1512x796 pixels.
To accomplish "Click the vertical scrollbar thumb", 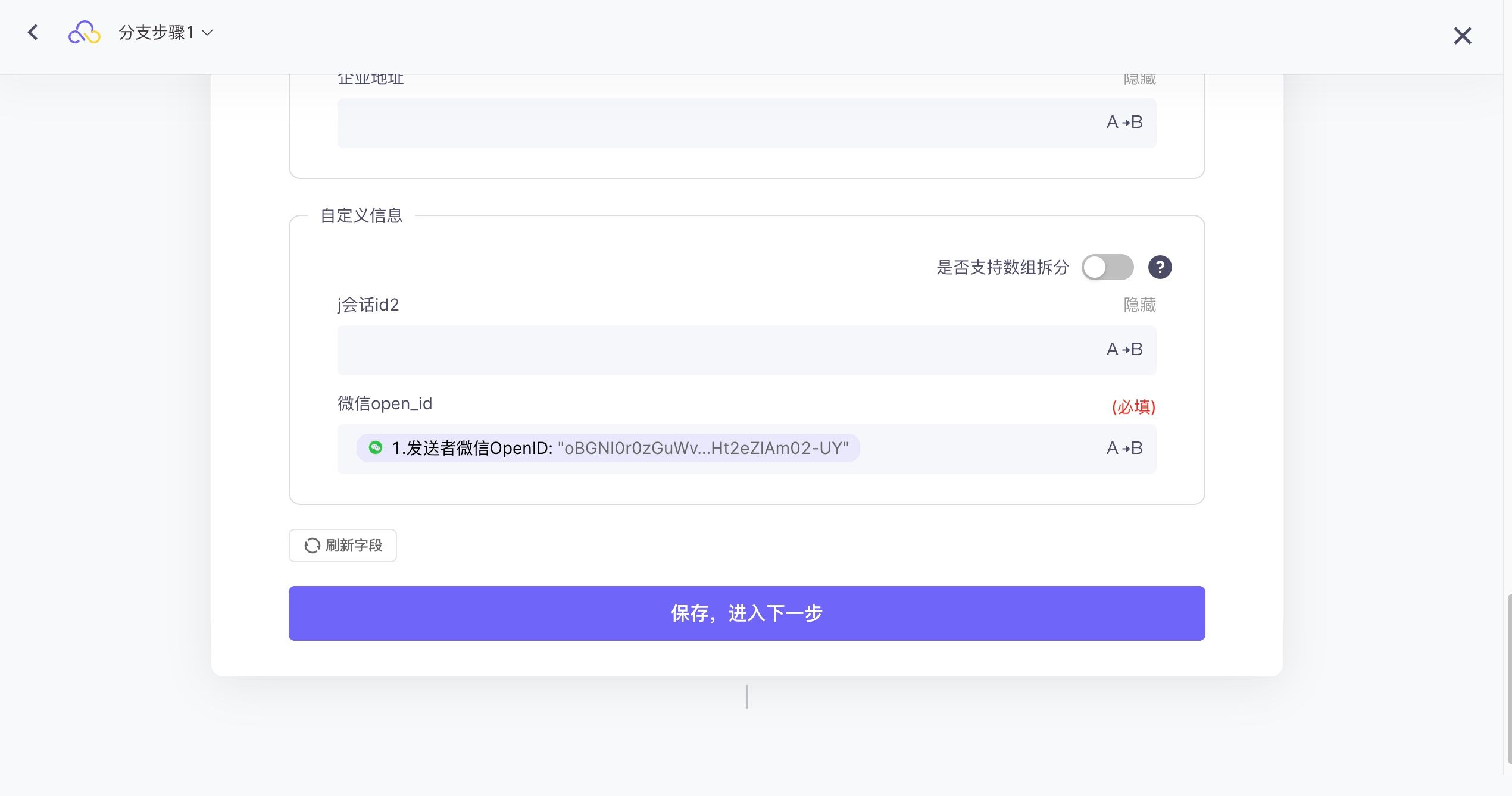I will click(x=1508, y=678).
